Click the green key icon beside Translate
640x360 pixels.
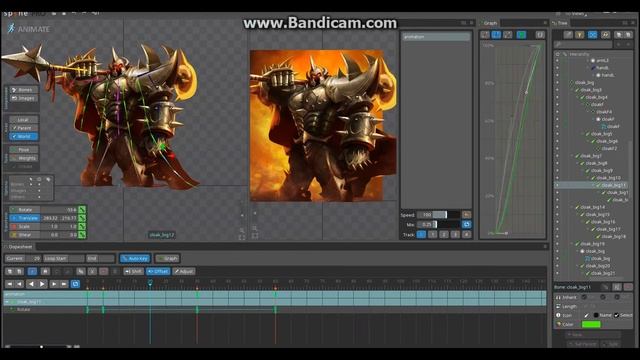coord(82,218)
